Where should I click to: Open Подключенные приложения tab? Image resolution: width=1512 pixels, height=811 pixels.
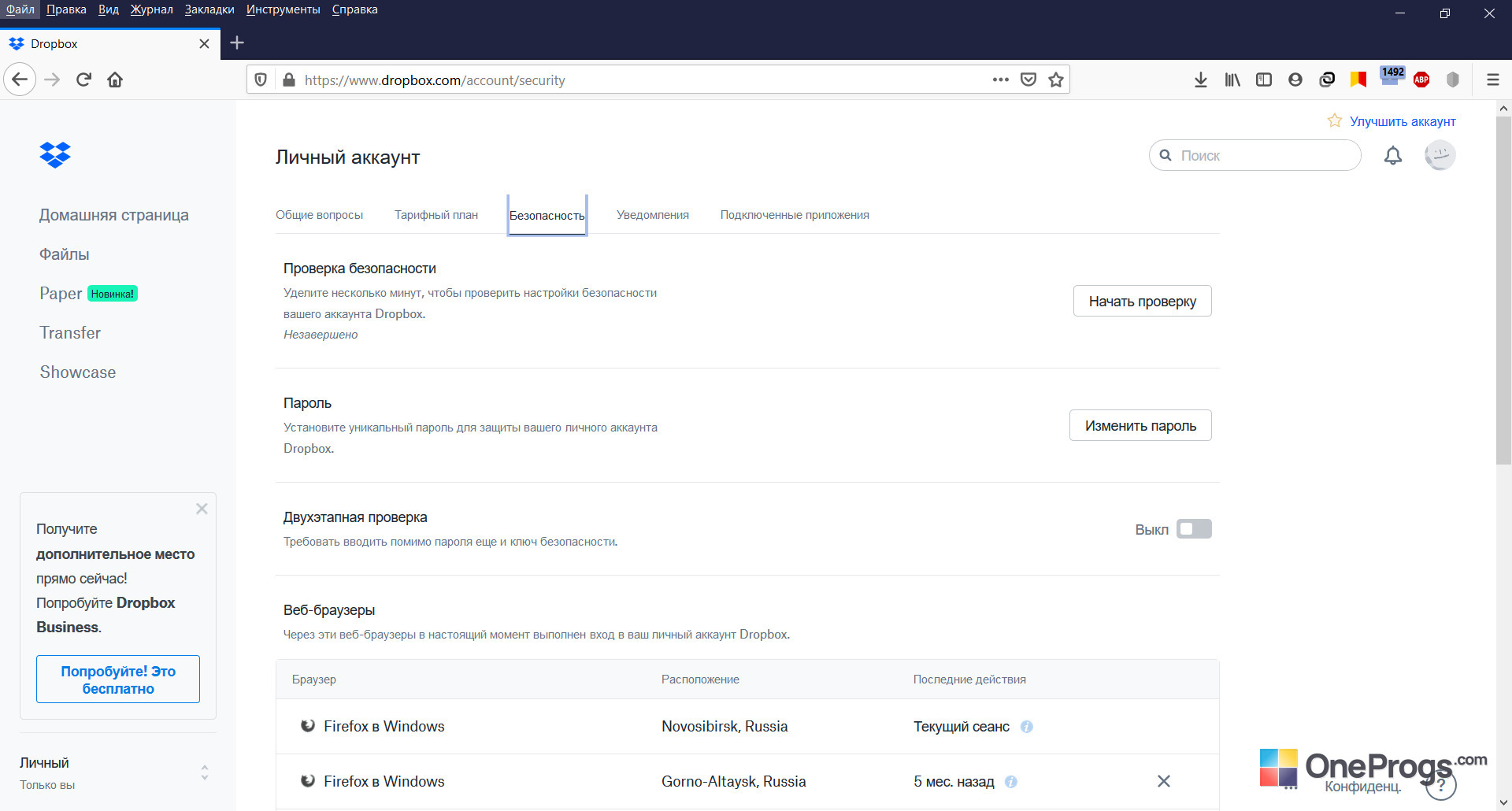[795, 215]
